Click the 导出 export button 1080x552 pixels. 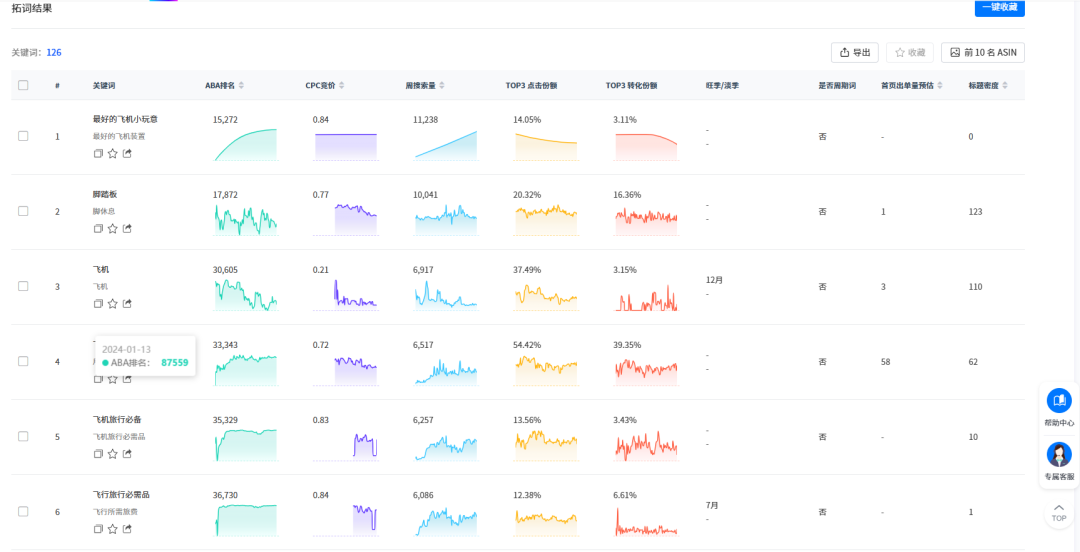[855, 52]
